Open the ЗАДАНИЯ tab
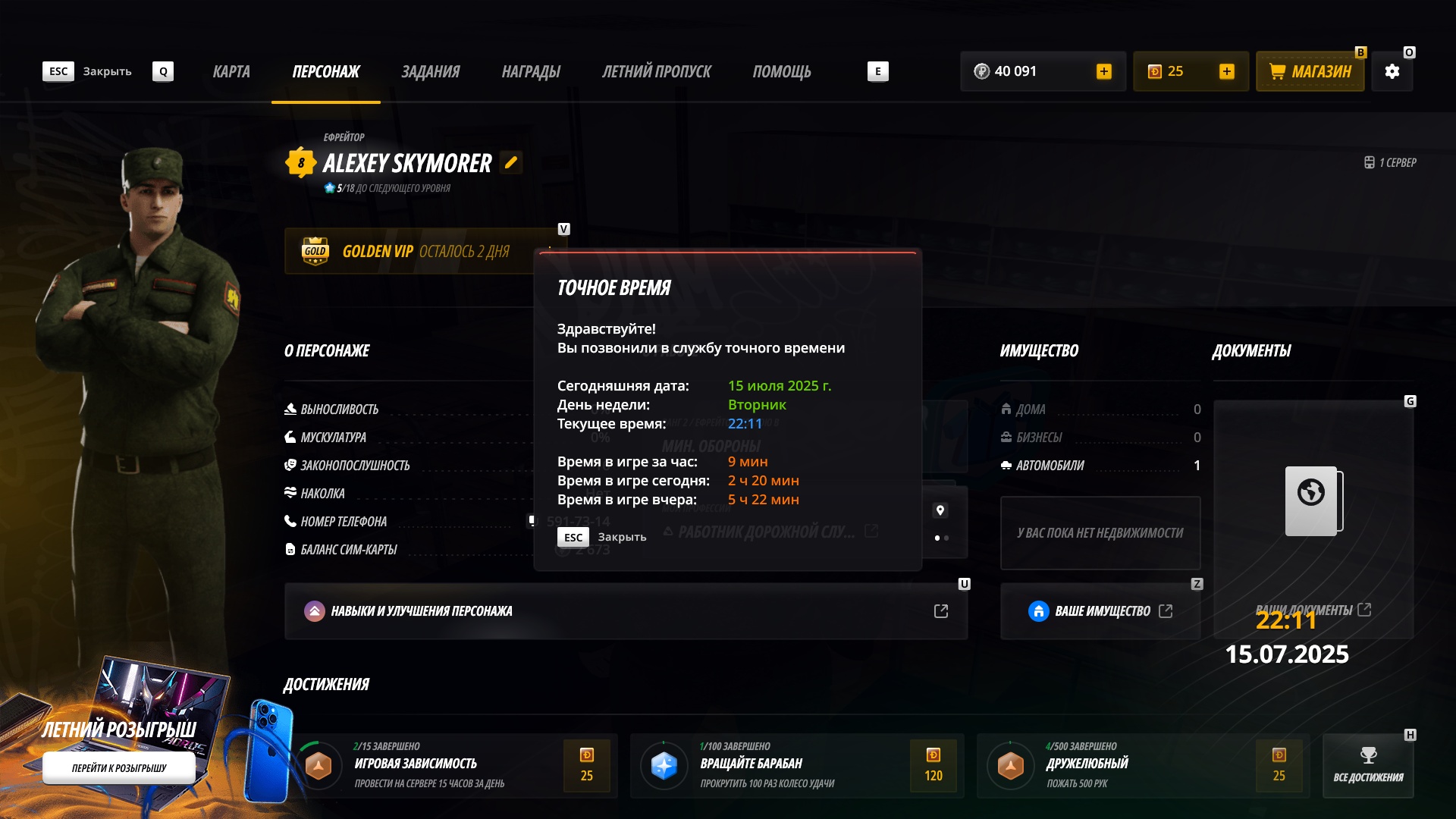 pos(430,71)
